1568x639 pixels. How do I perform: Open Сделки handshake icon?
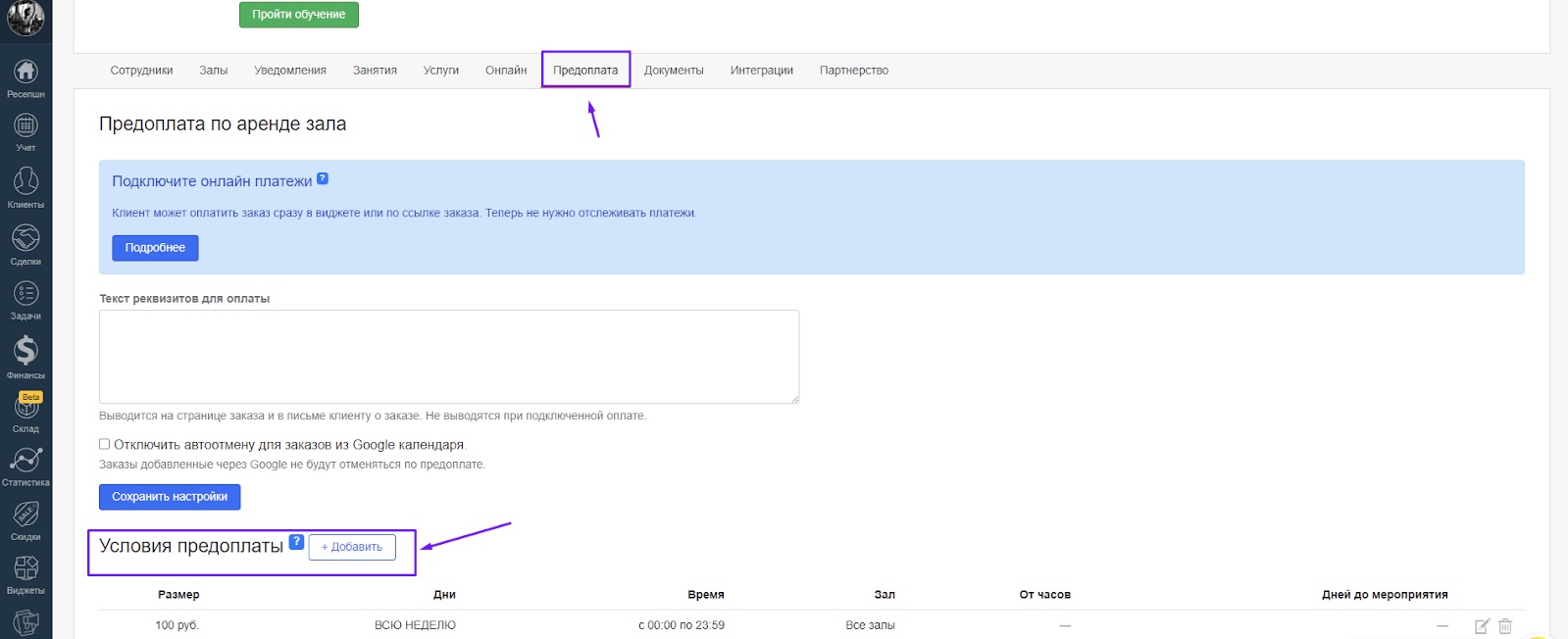[x=25, y=238]
